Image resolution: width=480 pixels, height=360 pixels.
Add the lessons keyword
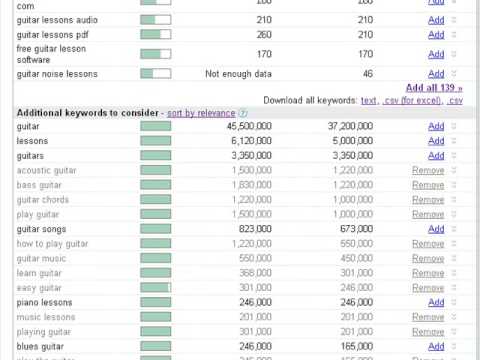[436, 141]
